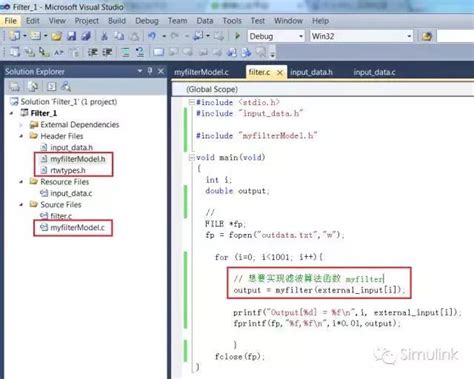Collapse the Header Files folder
This screenshot has height=379, width=474.
click(21, 136)
